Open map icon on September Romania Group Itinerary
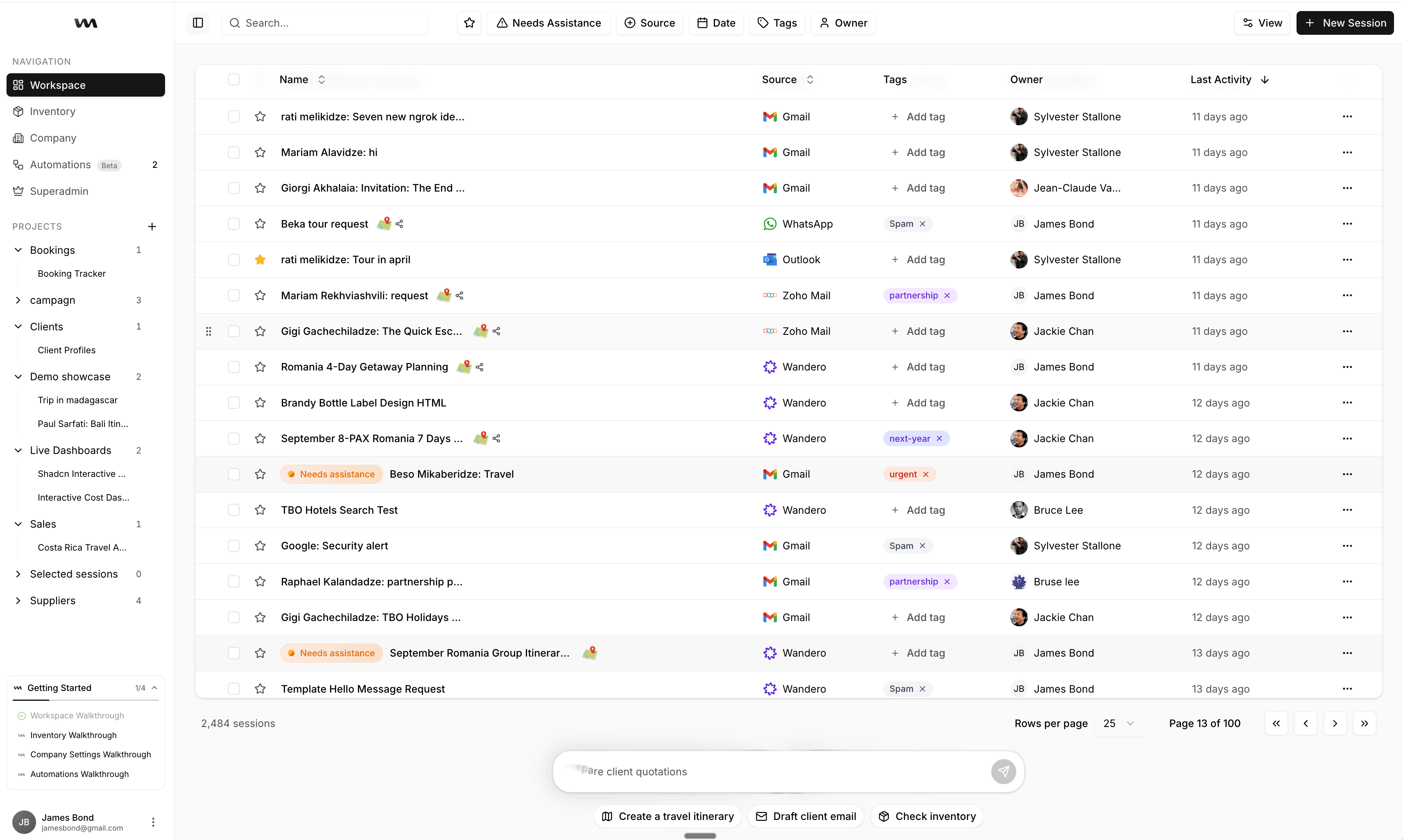Screen dimensions: 1403x840 coord(589,653)
